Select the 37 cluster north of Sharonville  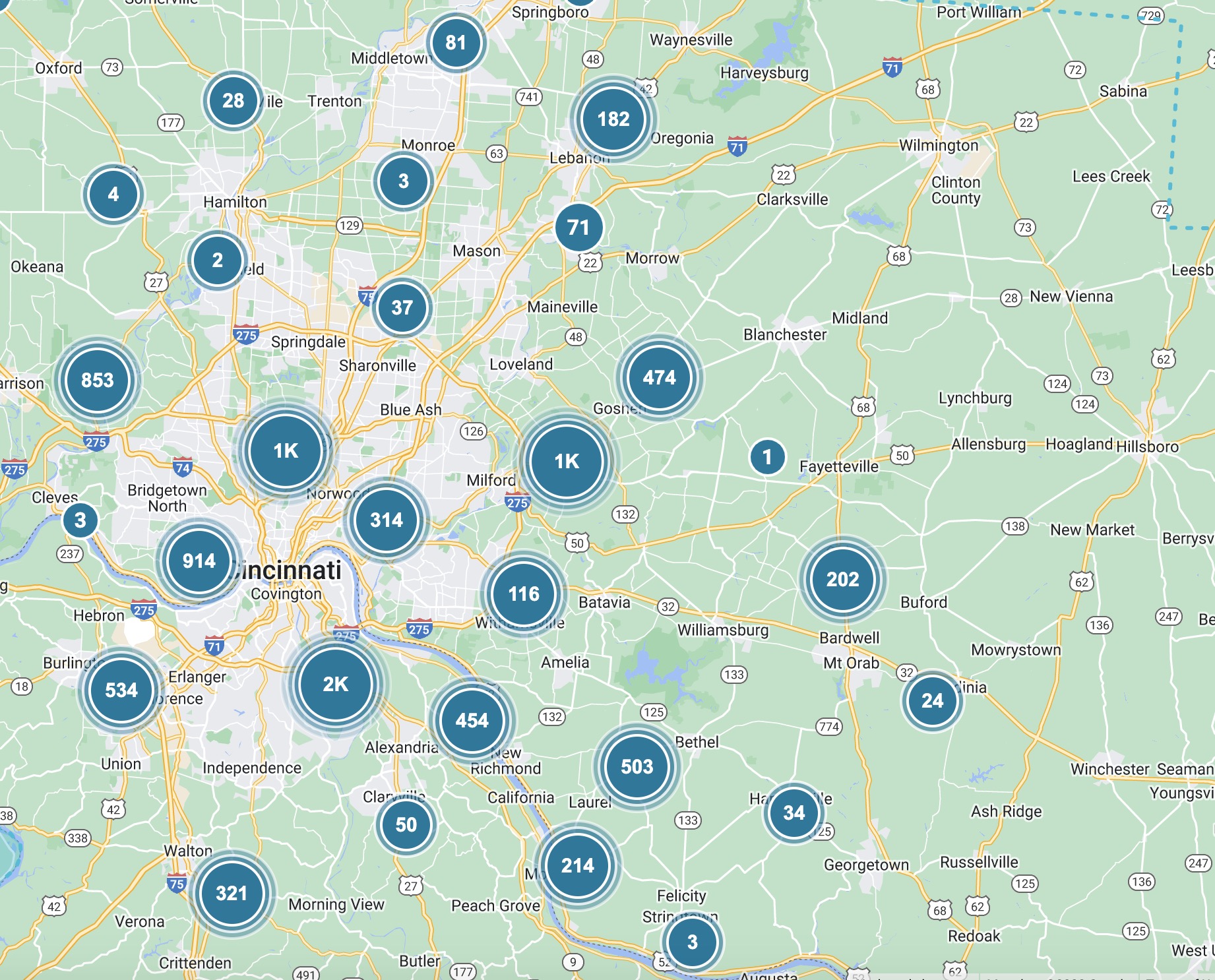point(402,307)
